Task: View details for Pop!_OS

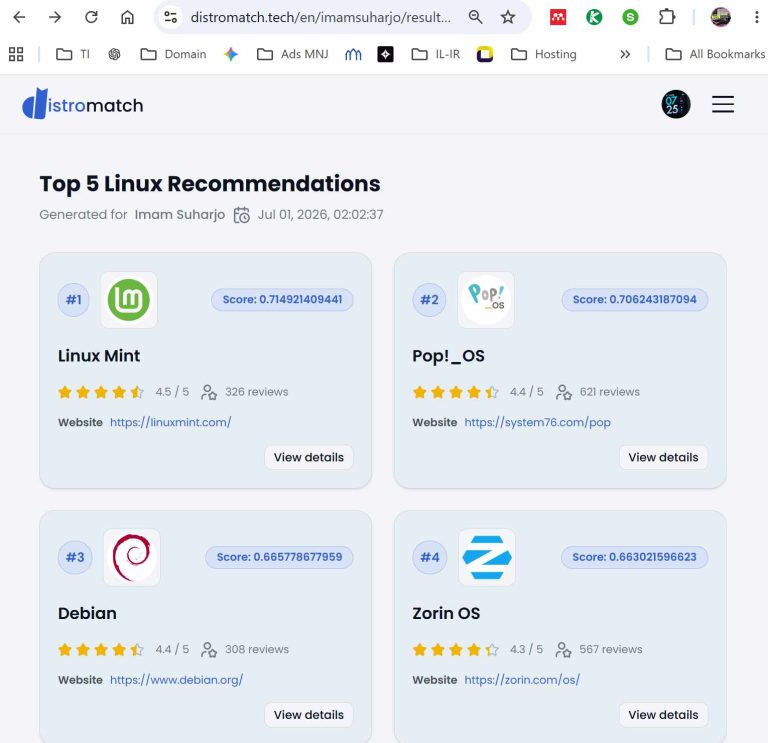Action: tap(663, 457)
